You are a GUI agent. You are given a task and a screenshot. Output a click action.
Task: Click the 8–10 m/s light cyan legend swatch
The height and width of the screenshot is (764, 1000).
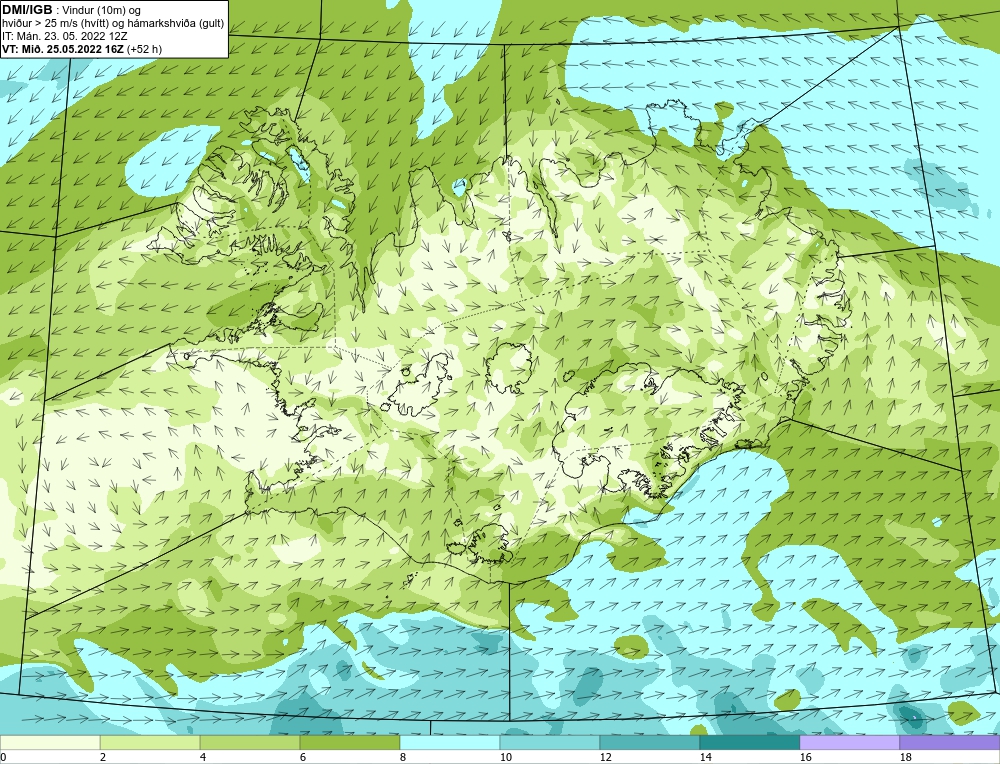tap(450, 742)
